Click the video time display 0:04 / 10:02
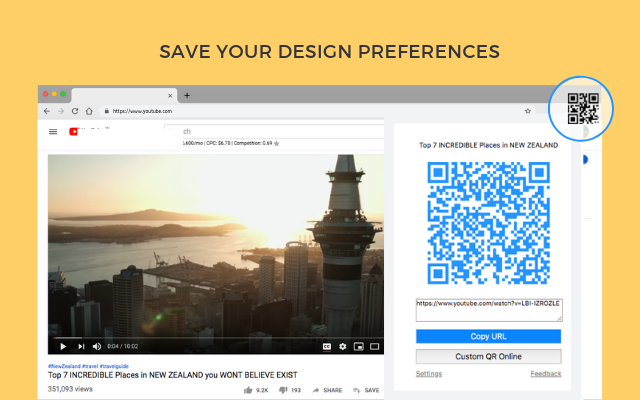Image resolution: width=640 pixels, height=400 pixels. point(122,346)
